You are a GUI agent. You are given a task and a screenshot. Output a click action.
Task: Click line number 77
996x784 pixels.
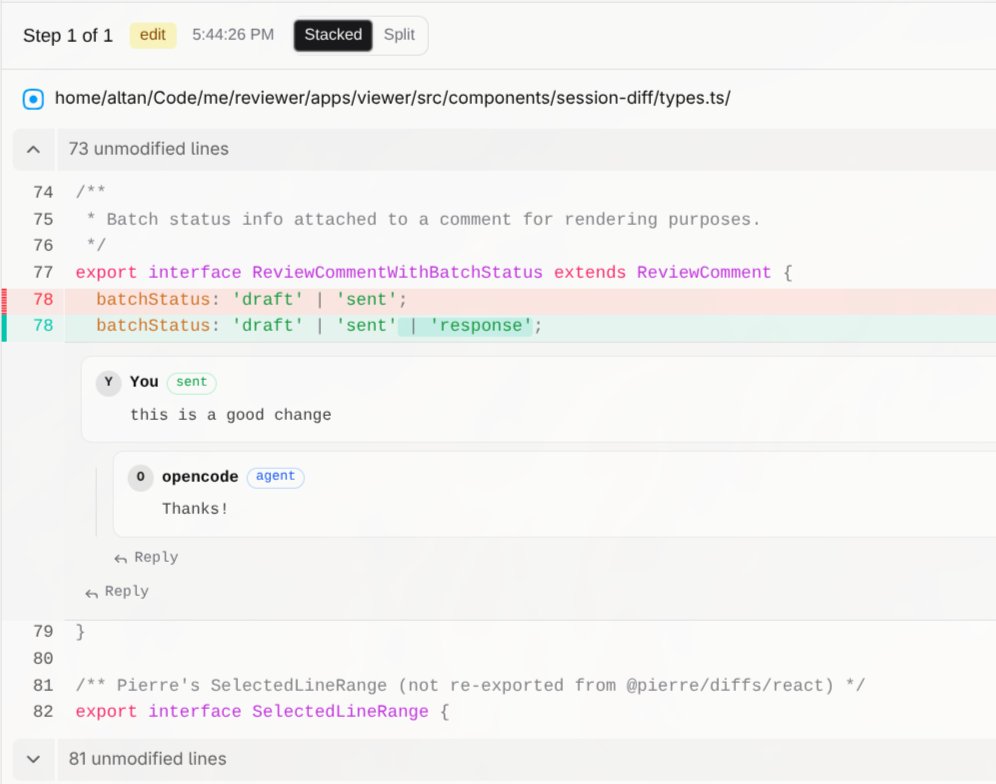pyautogui.click(x=43, y=273)
